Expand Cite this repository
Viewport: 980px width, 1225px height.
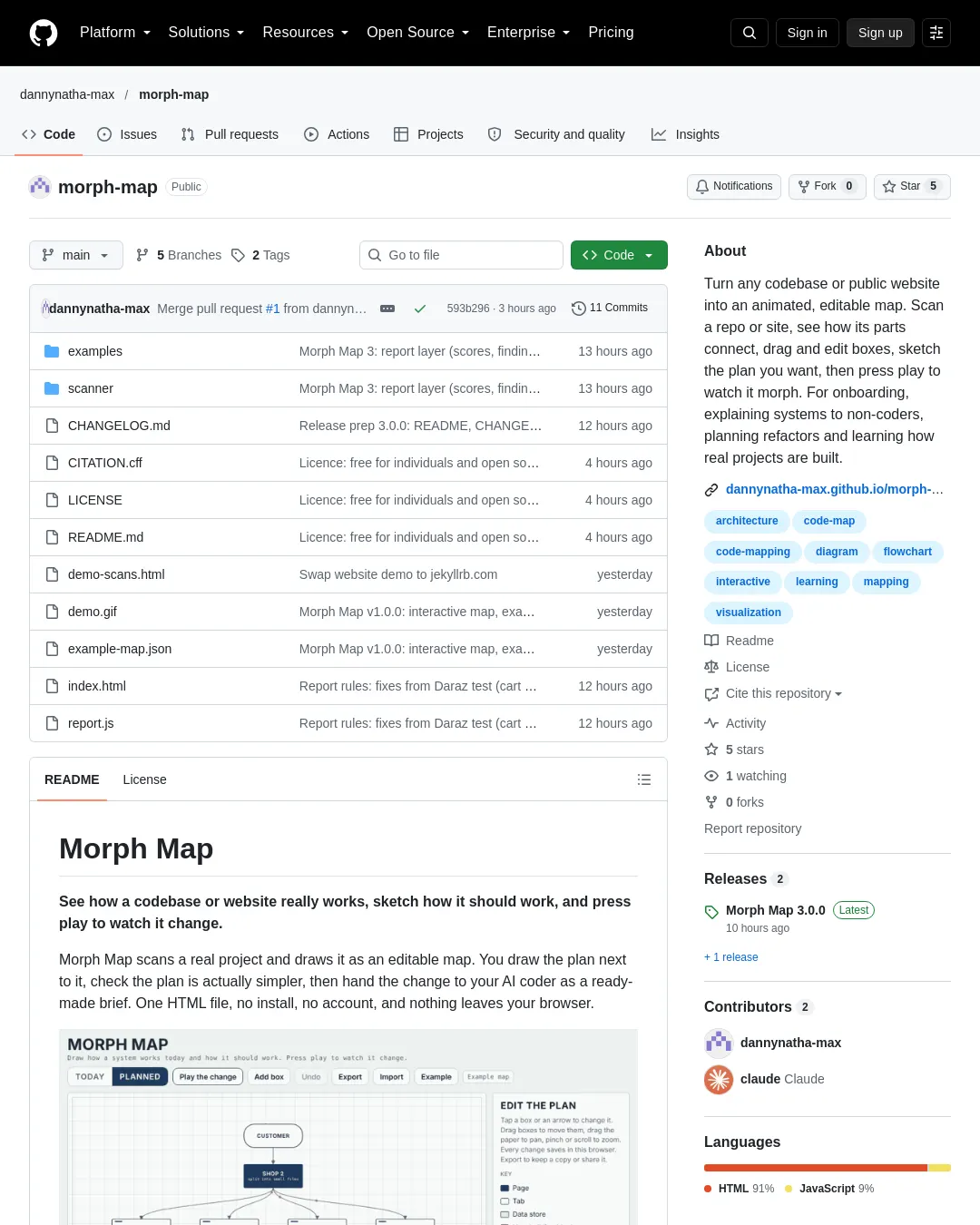tap(773, 693)
